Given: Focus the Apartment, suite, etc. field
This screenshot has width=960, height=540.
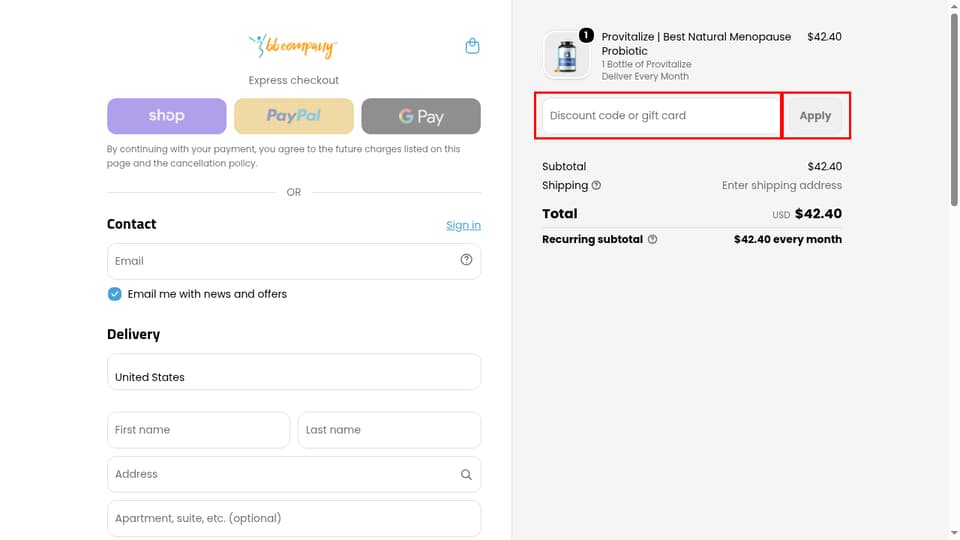Looking at the screenshot, I should (x=294, y=519).
